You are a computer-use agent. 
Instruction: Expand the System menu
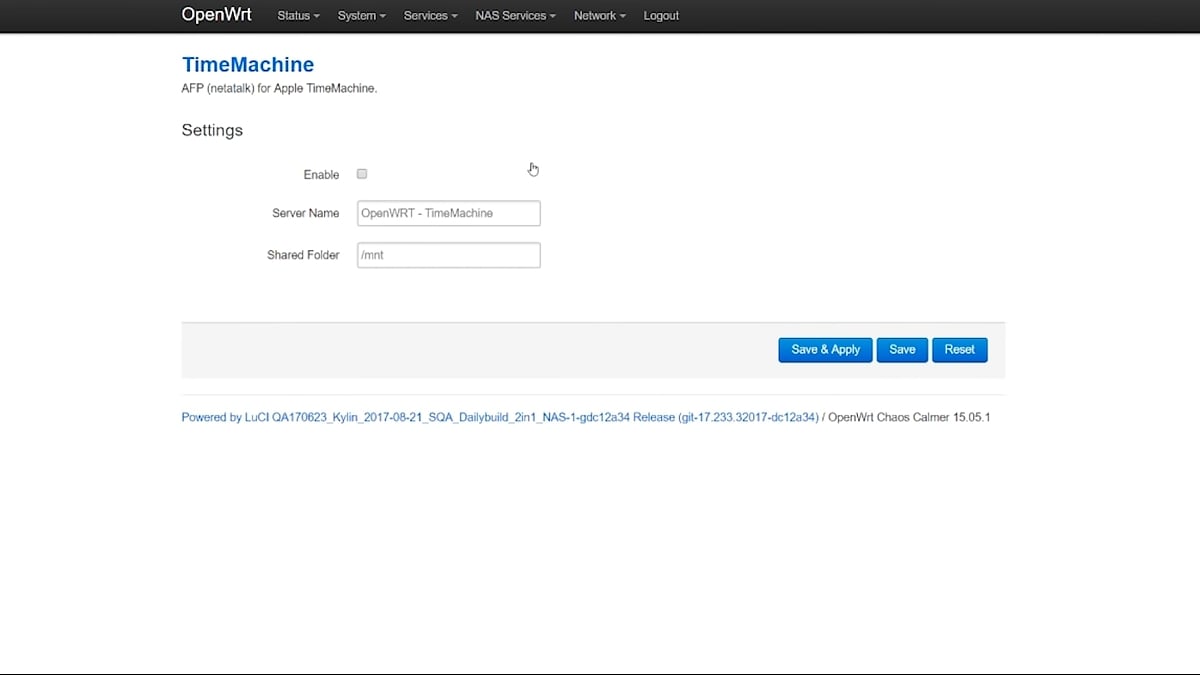361,16
